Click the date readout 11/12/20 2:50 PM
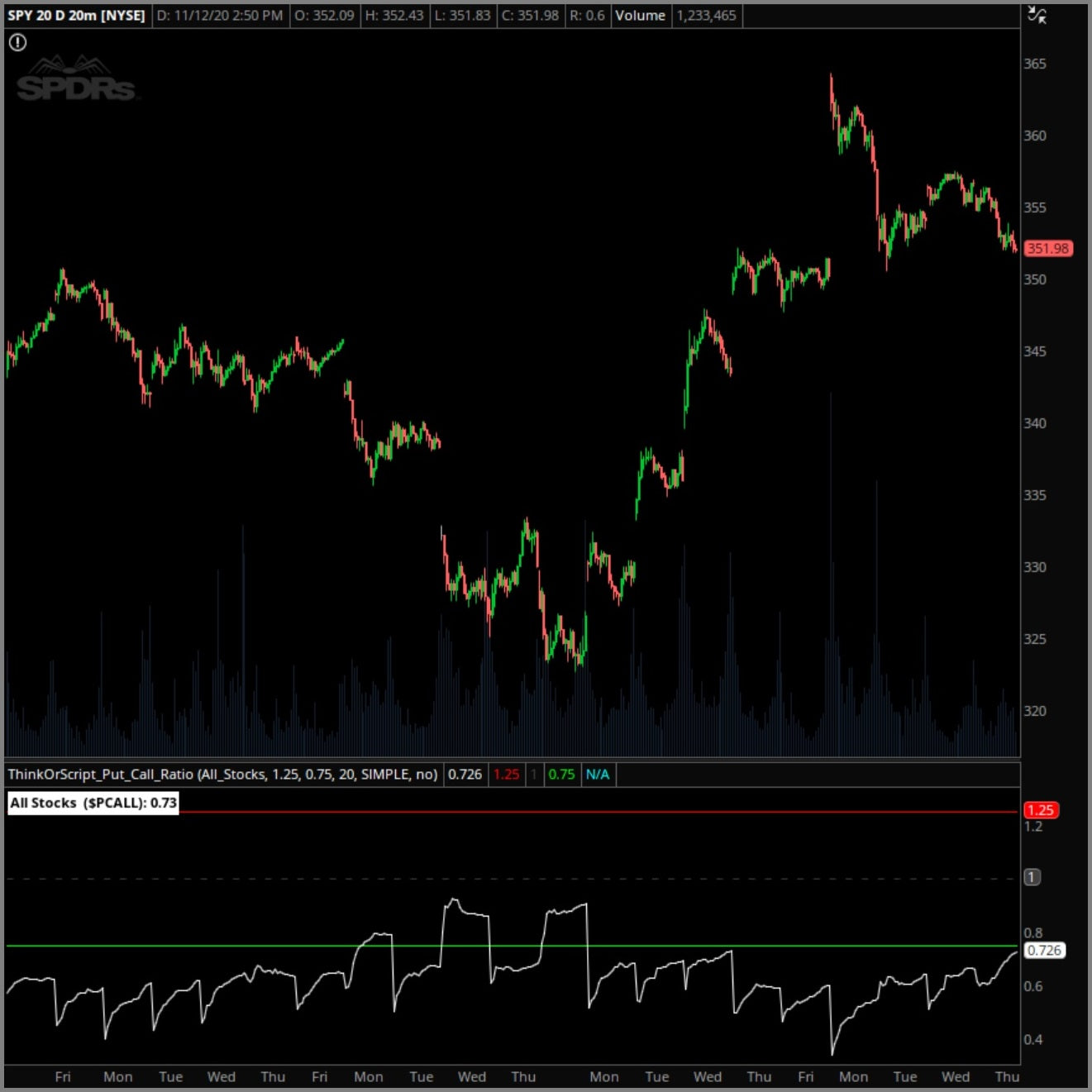This screenshot has width=1092, height=1092. point(220,16)
